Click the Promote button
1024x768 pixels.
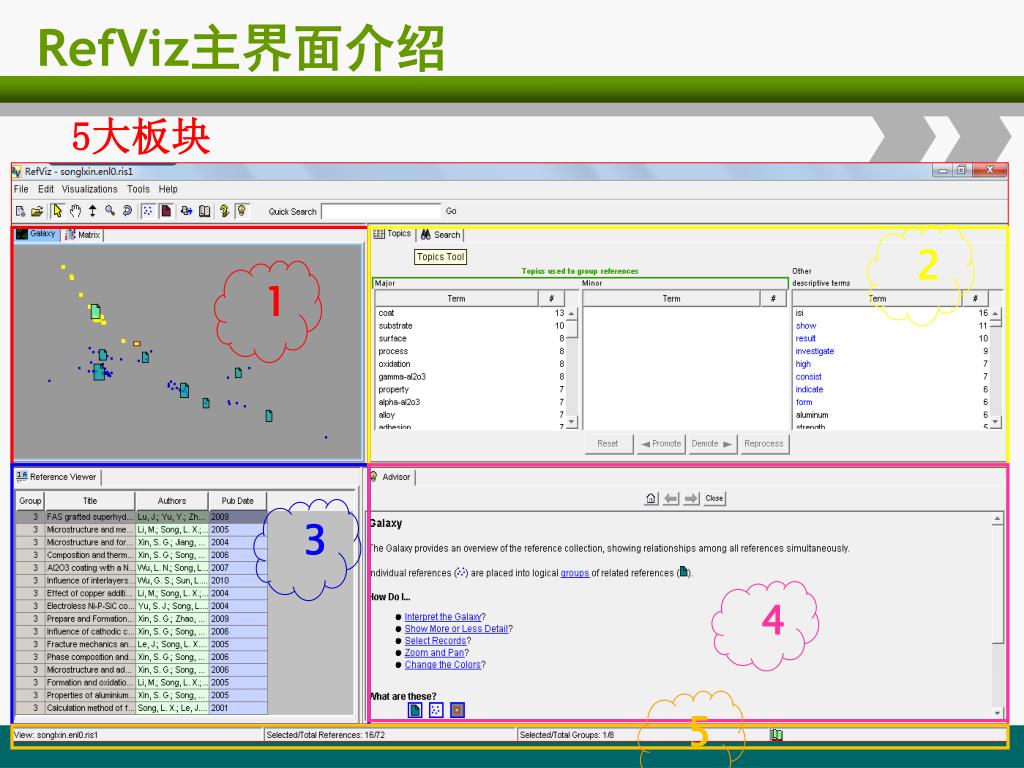pyautogui.click(x=661, y=443)
